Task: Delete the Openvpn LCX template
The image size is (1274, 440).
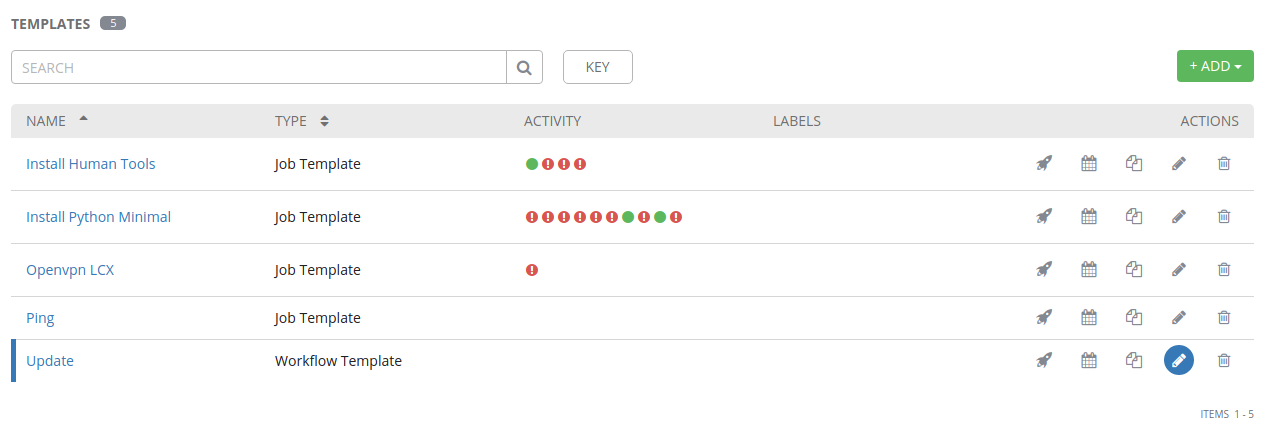Action: tap(1224, 269)
